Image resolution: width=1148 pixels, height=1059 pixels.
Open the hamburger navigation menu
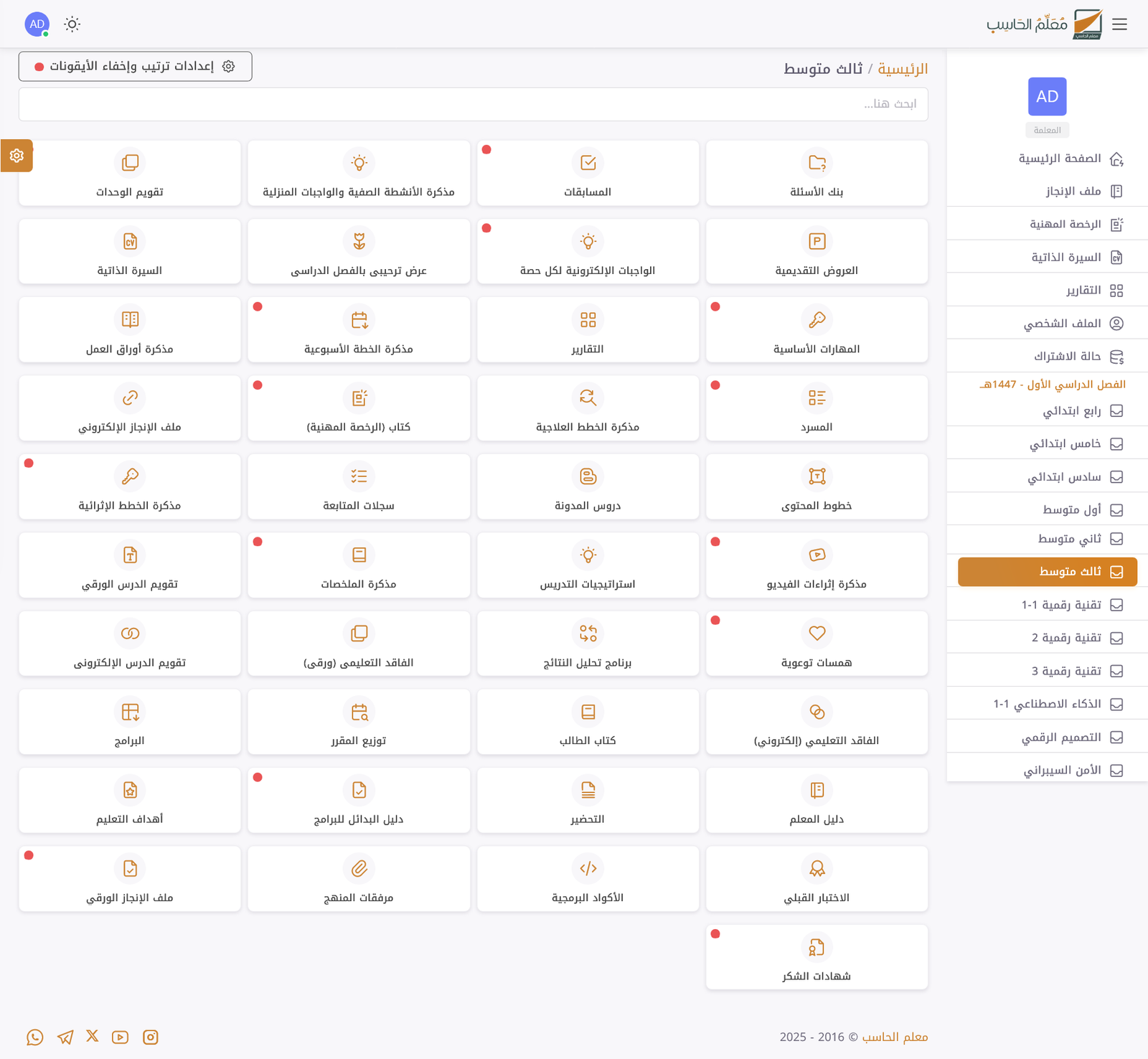click(1119, 24)
